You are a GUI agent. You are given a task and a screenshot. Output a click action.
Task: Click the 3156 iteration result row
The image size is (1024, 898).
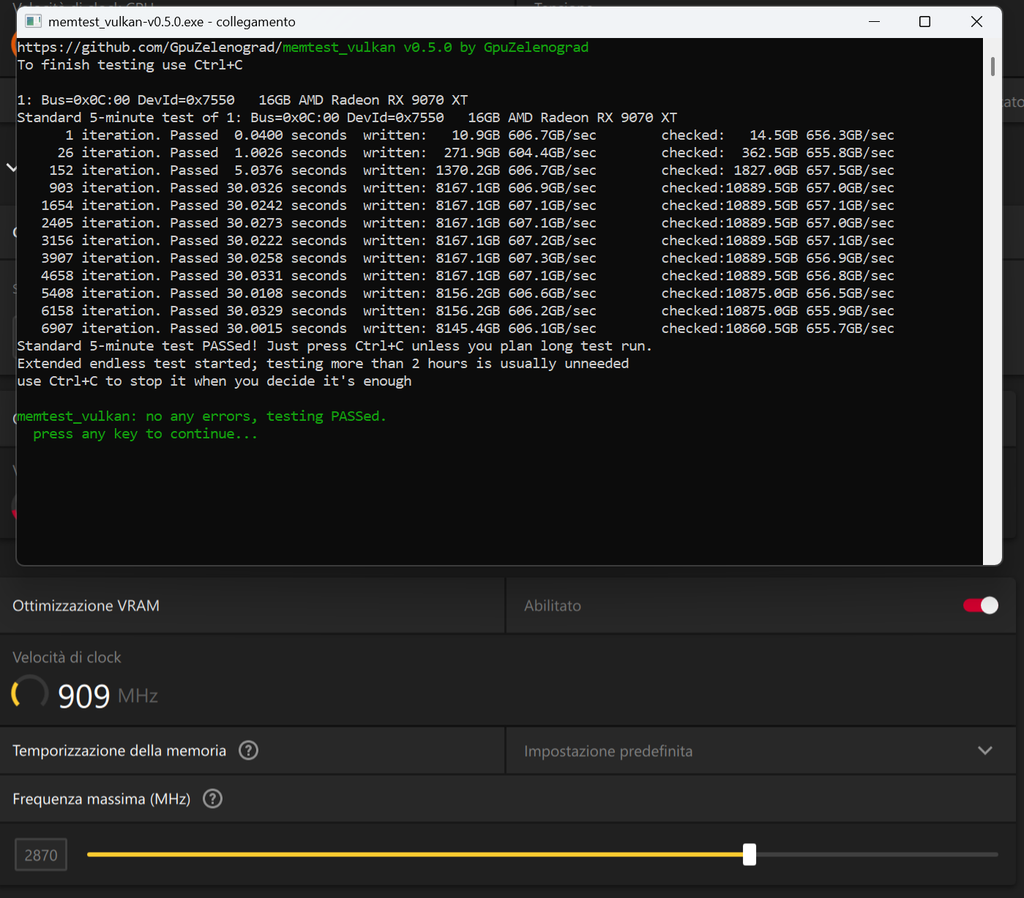[467, 240]
